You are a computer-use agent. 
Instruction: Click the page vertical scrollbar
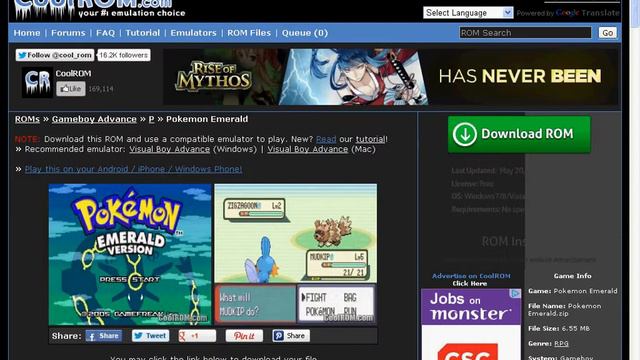coord(635,180)
